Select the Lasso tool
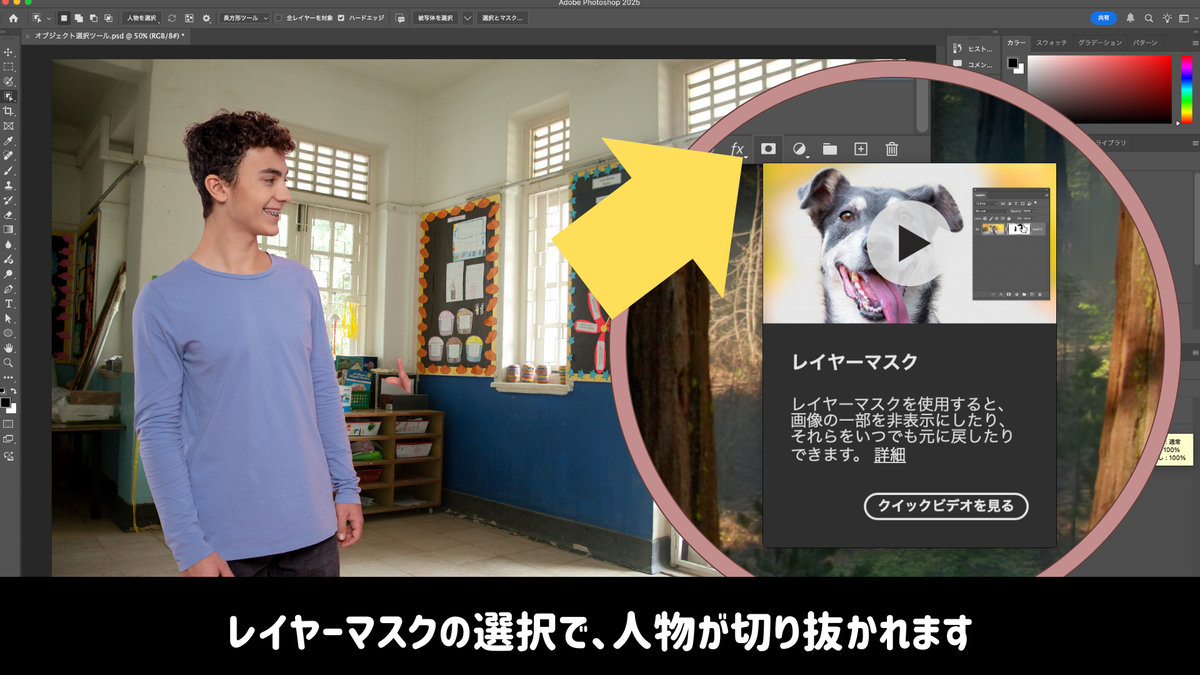Screen dimensions: 1200x675 pyautogui.click(x=9, y=81)
